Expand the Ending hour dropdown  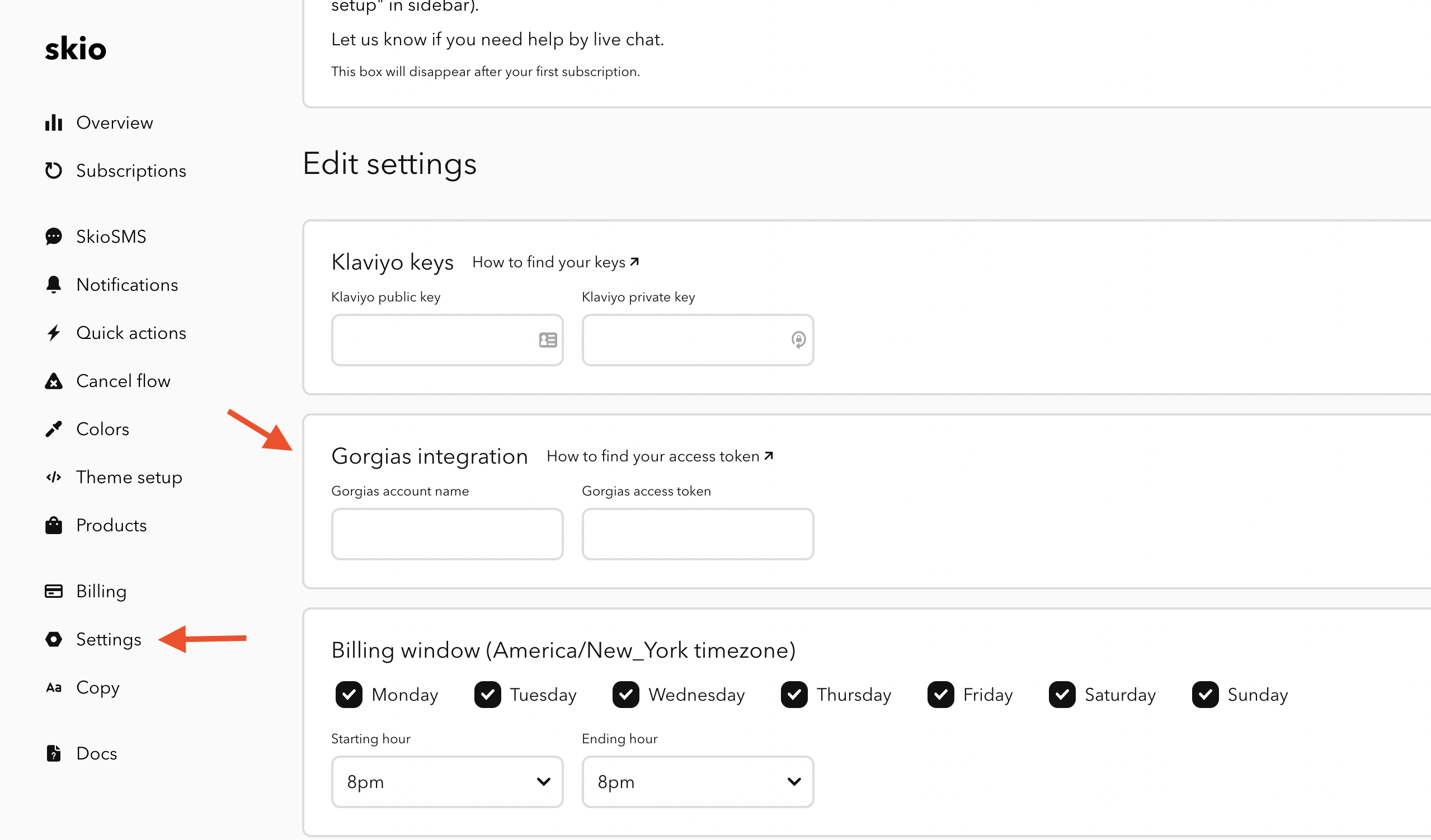point(698,781)
